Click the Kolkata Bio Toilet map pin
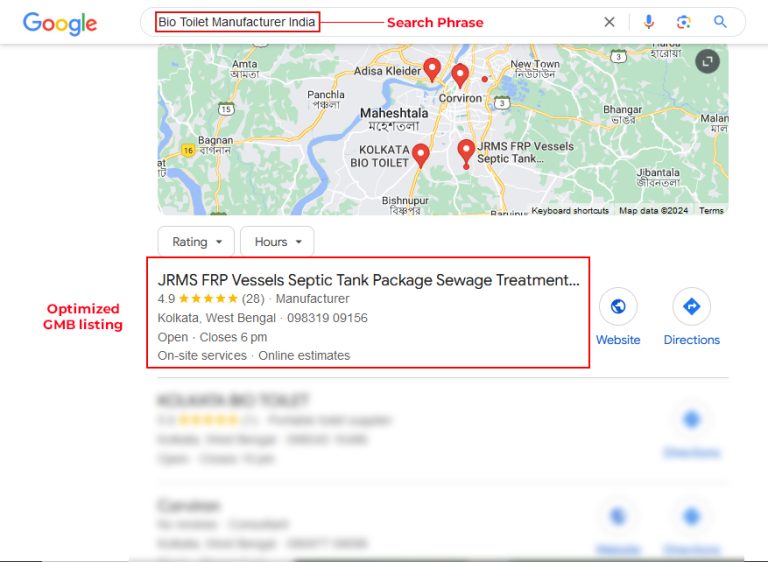 point(421,156)
